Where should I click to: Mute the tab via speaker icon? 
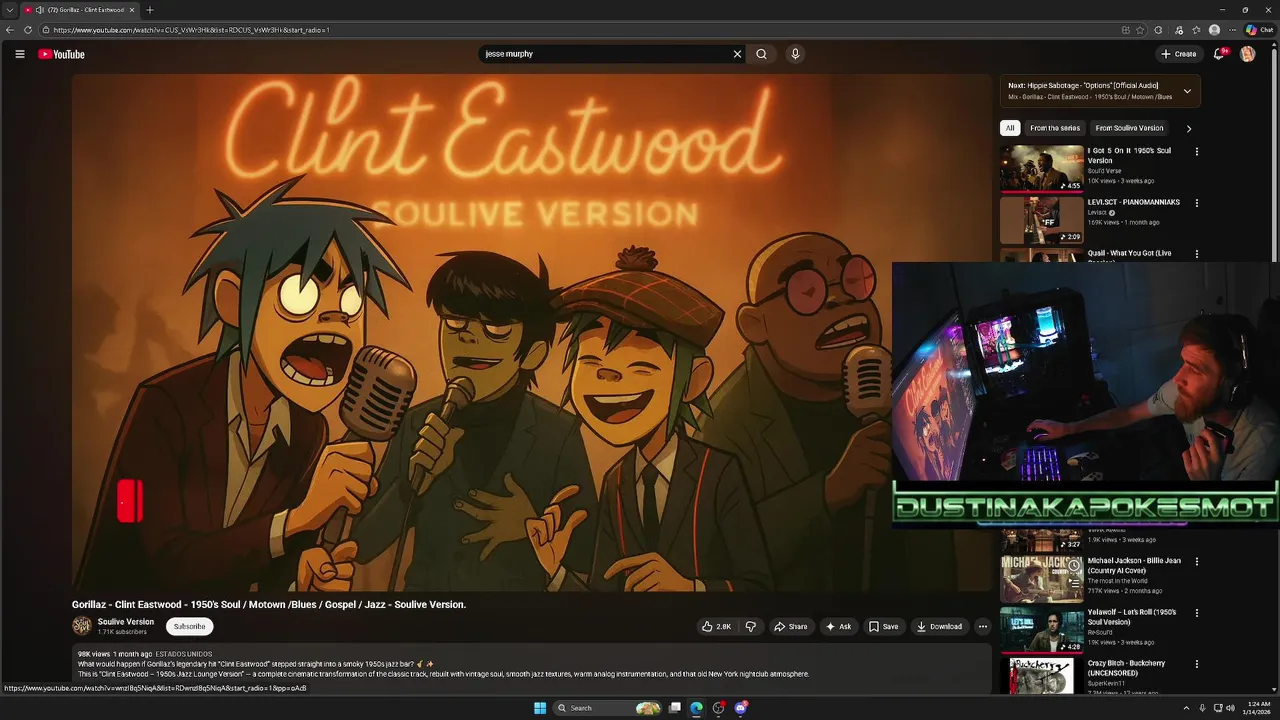[40, 10]
